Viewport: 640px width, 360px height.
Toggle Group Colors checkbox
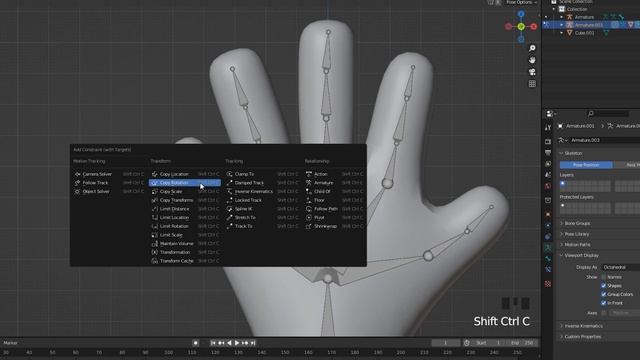click(x=604, y=294)
